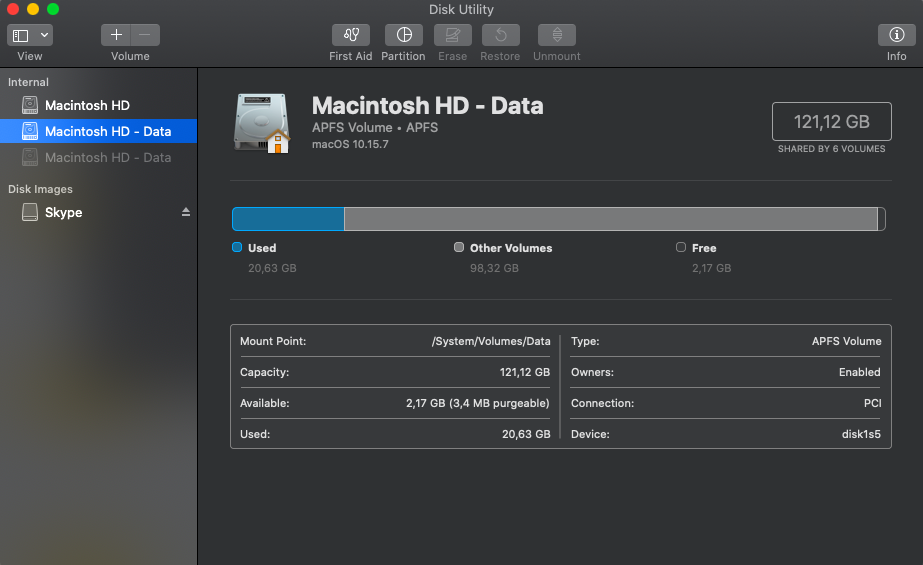Click the First Aid stethoscope icon
923x565 pixels.
[350, 35]
